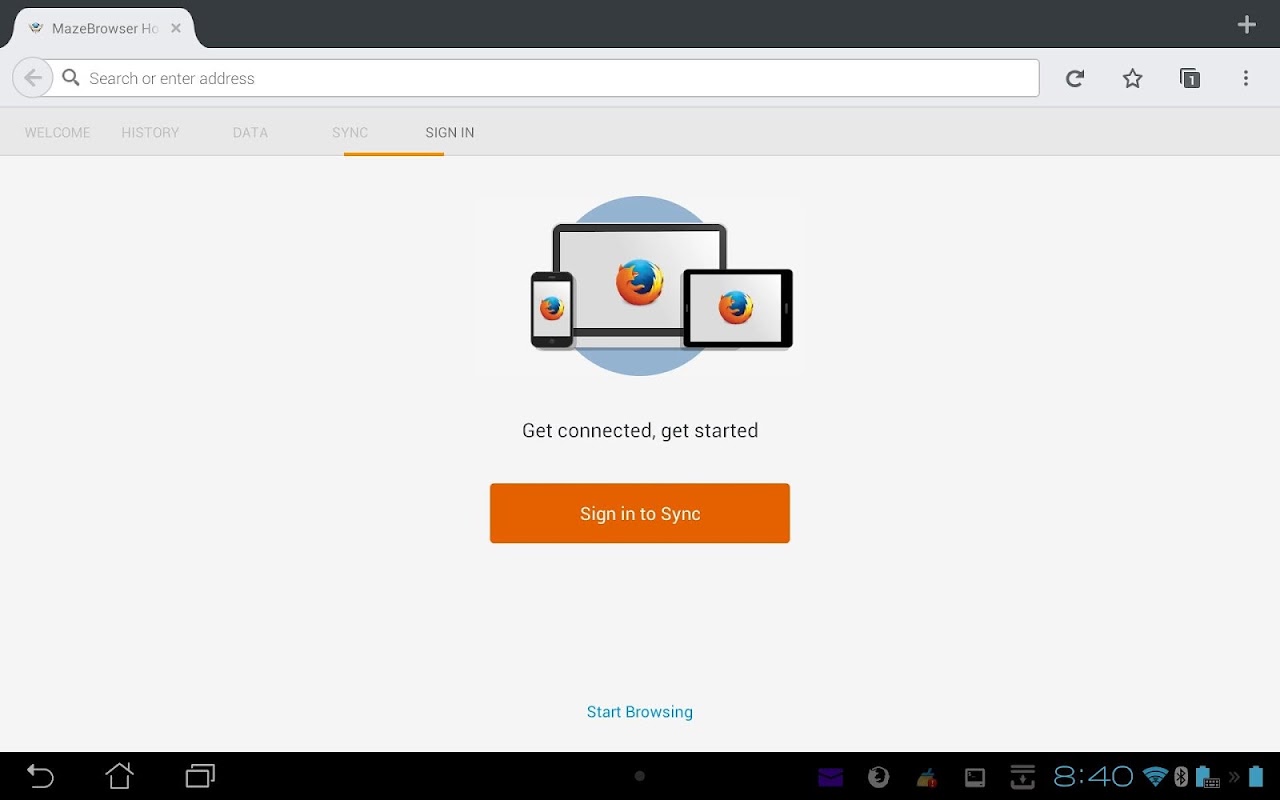Viewport: 1280px width, 800px height.
Task: Open the Recent Apps overview button
Action: 200,775
